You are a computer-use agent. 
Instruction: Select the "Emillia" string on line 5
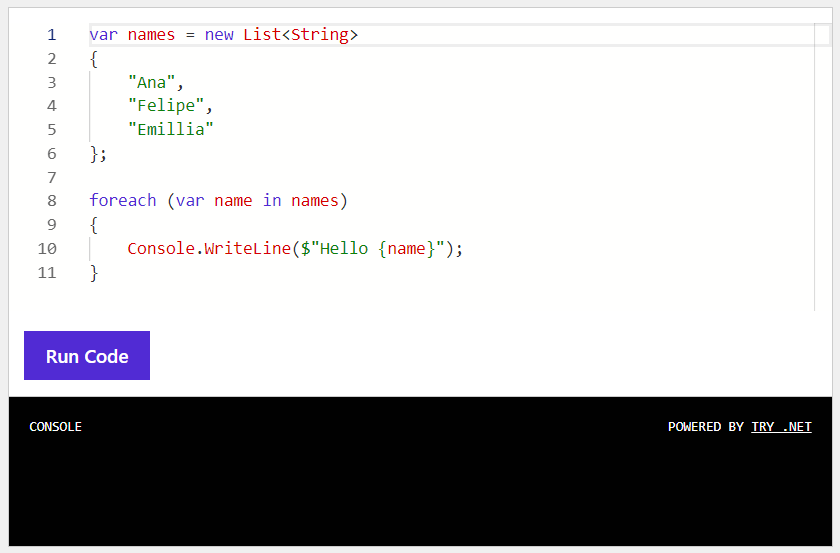click(x=170, y=129)
